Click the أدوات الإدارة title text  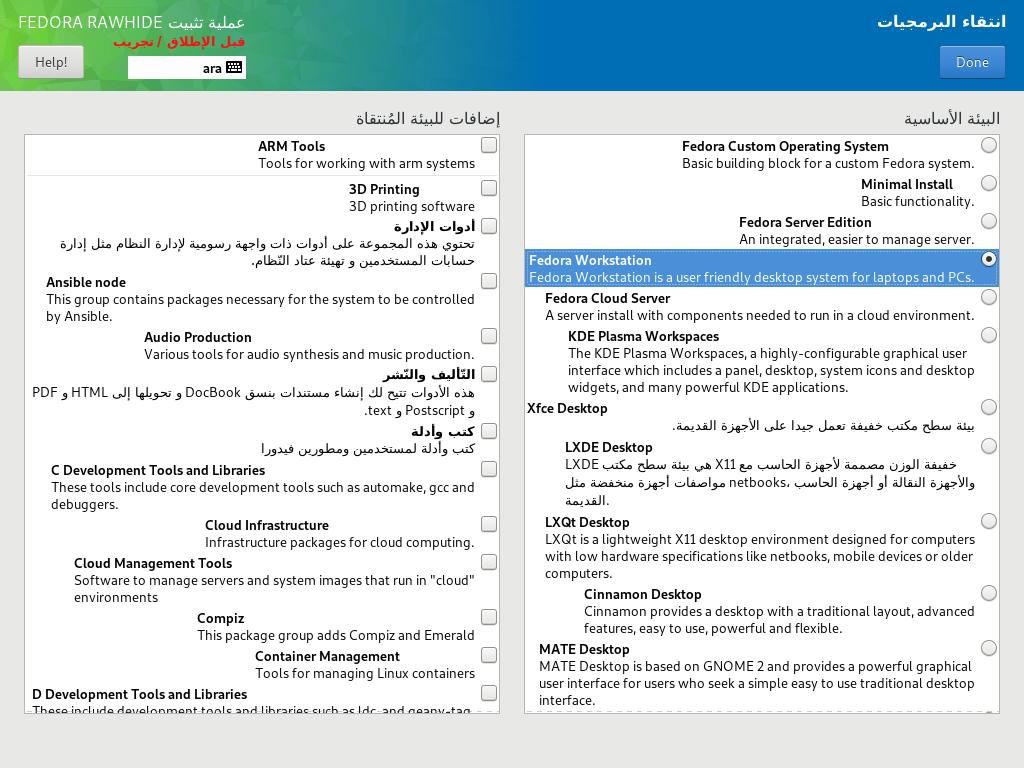(x=434, y=226)
